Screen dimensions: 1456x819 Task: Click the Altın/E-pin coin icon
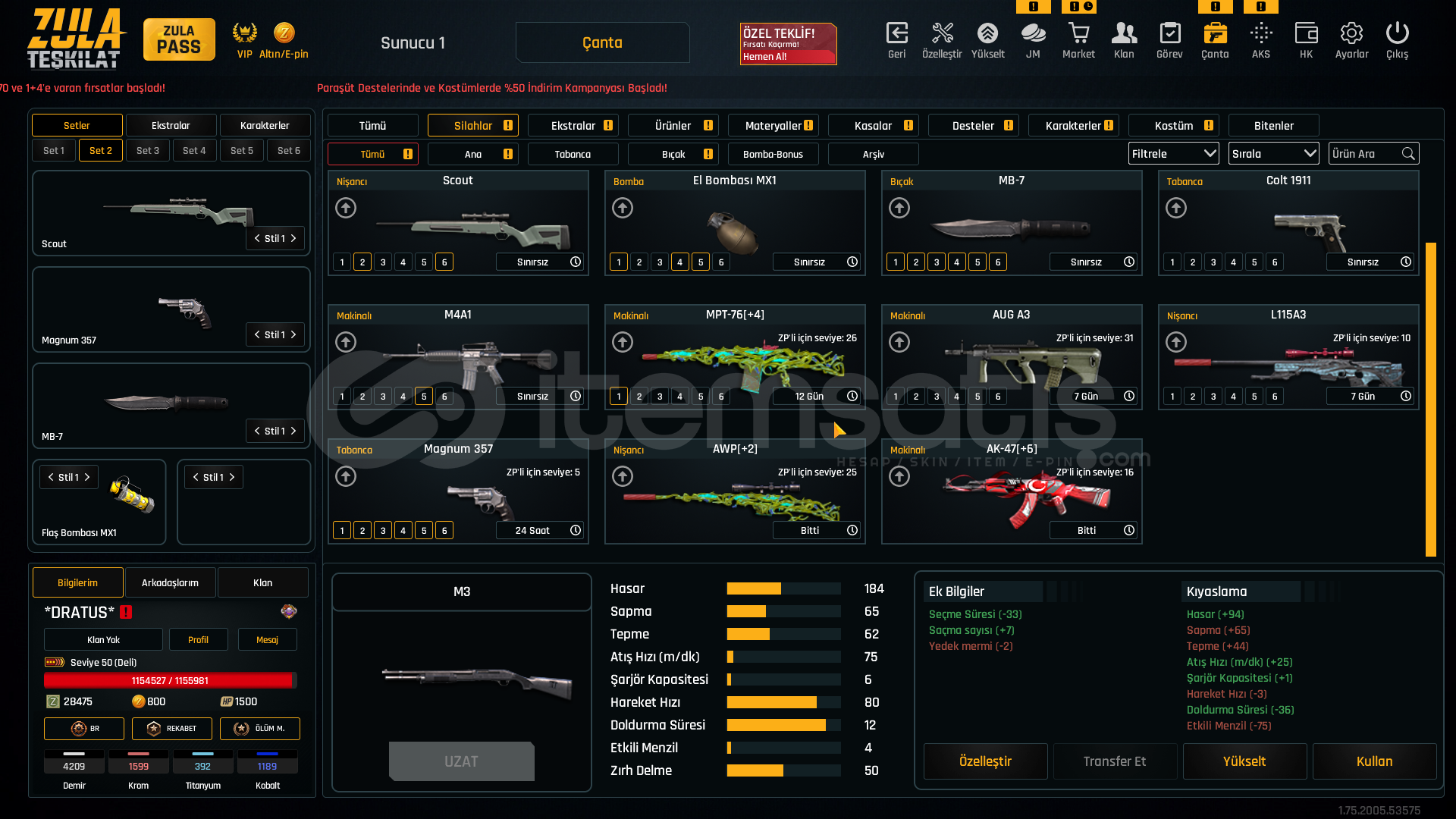284,33
